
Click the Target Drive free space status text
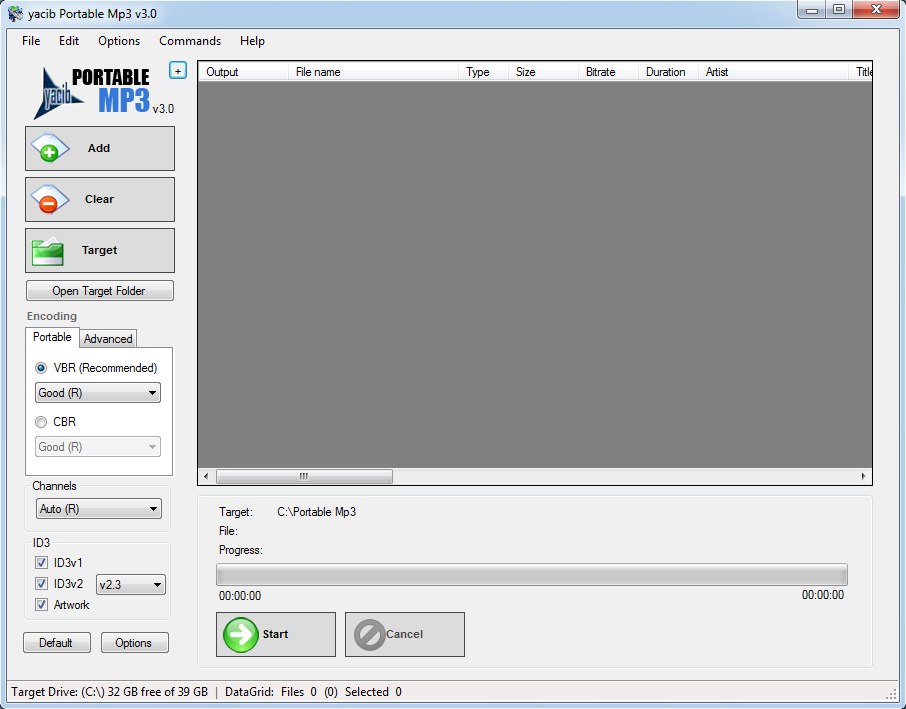pos(109,692)
